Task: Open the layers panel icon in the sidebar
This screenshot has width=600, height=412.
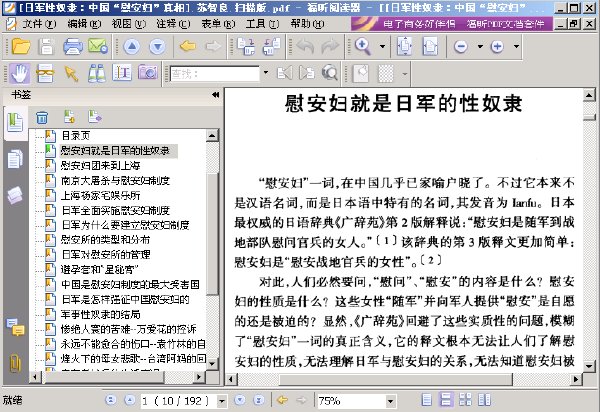Action: click(x=15, y=195)
